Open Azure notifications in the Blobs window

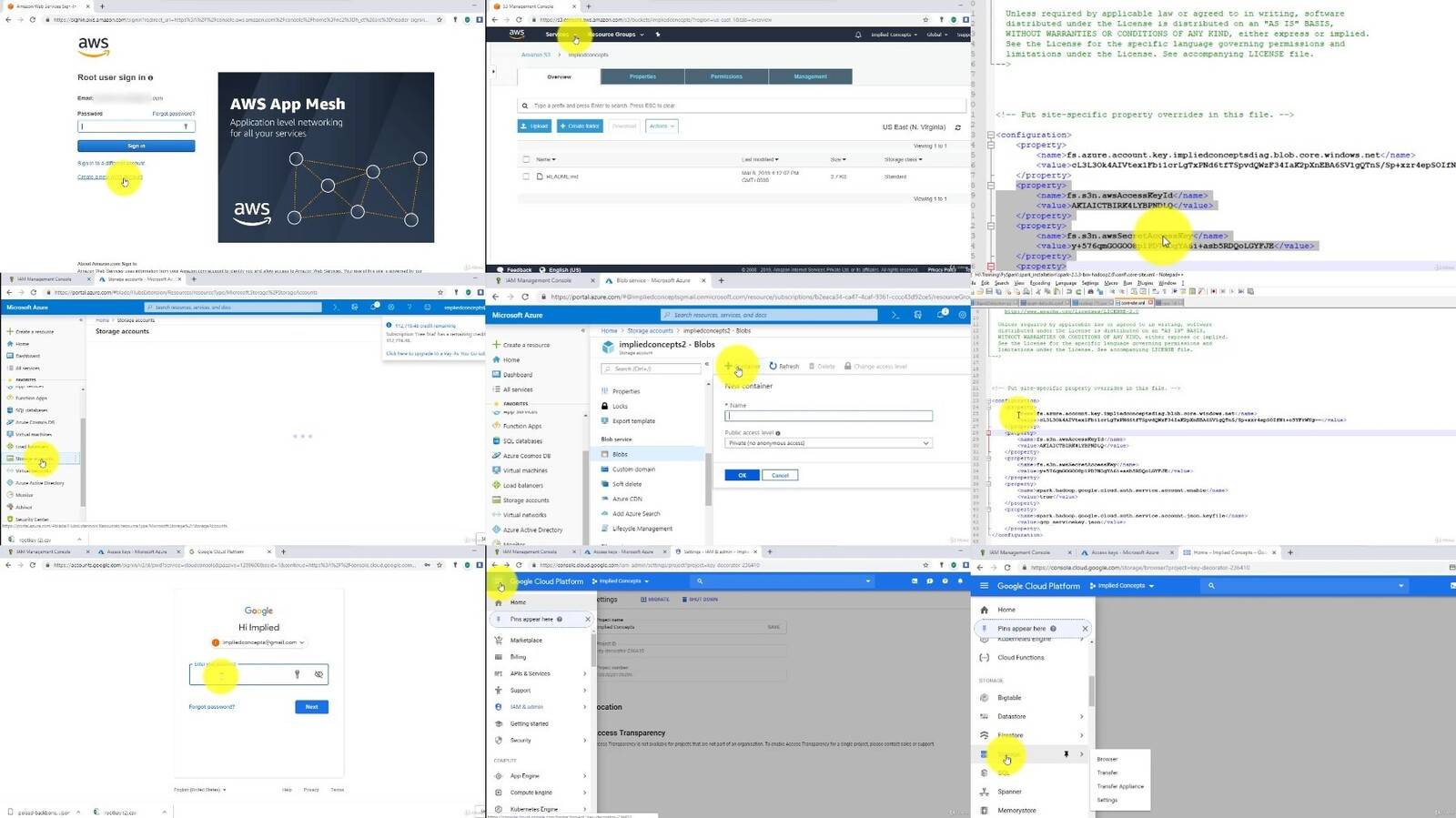pyautogui.click(x=941, y=315)
